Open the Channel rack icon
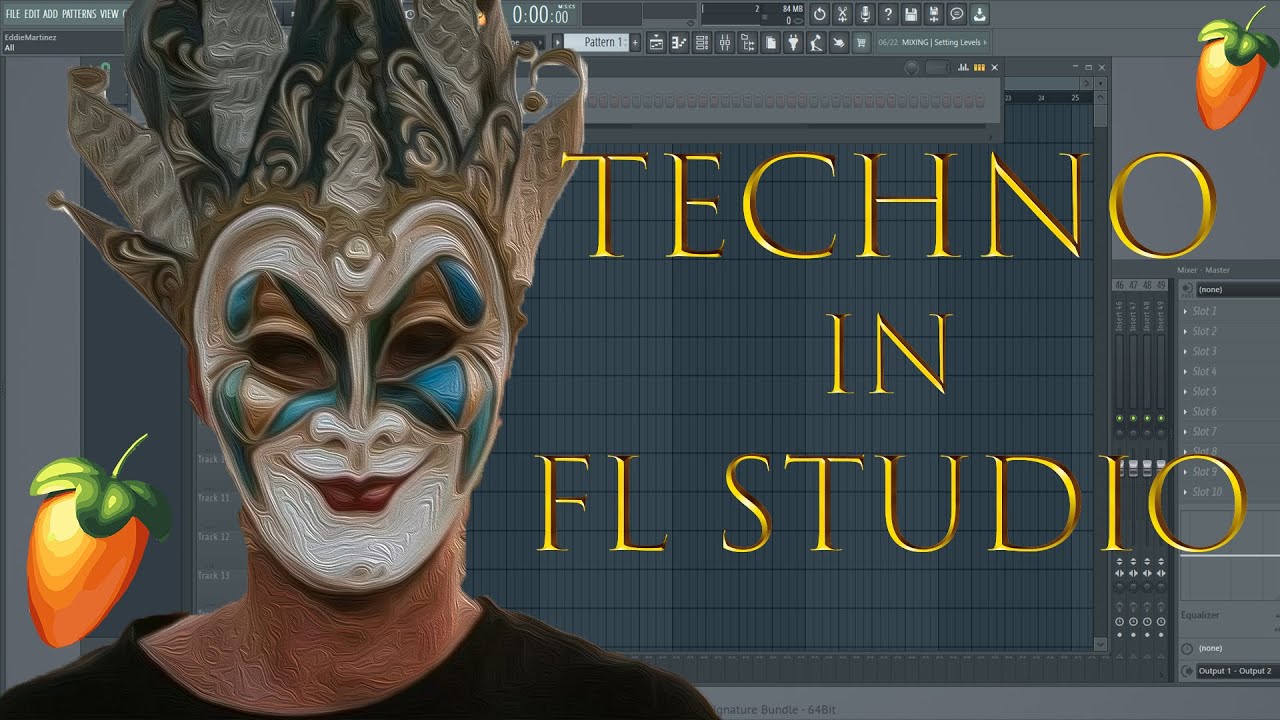Viewport: 1280px width, 720px height. 703,42
